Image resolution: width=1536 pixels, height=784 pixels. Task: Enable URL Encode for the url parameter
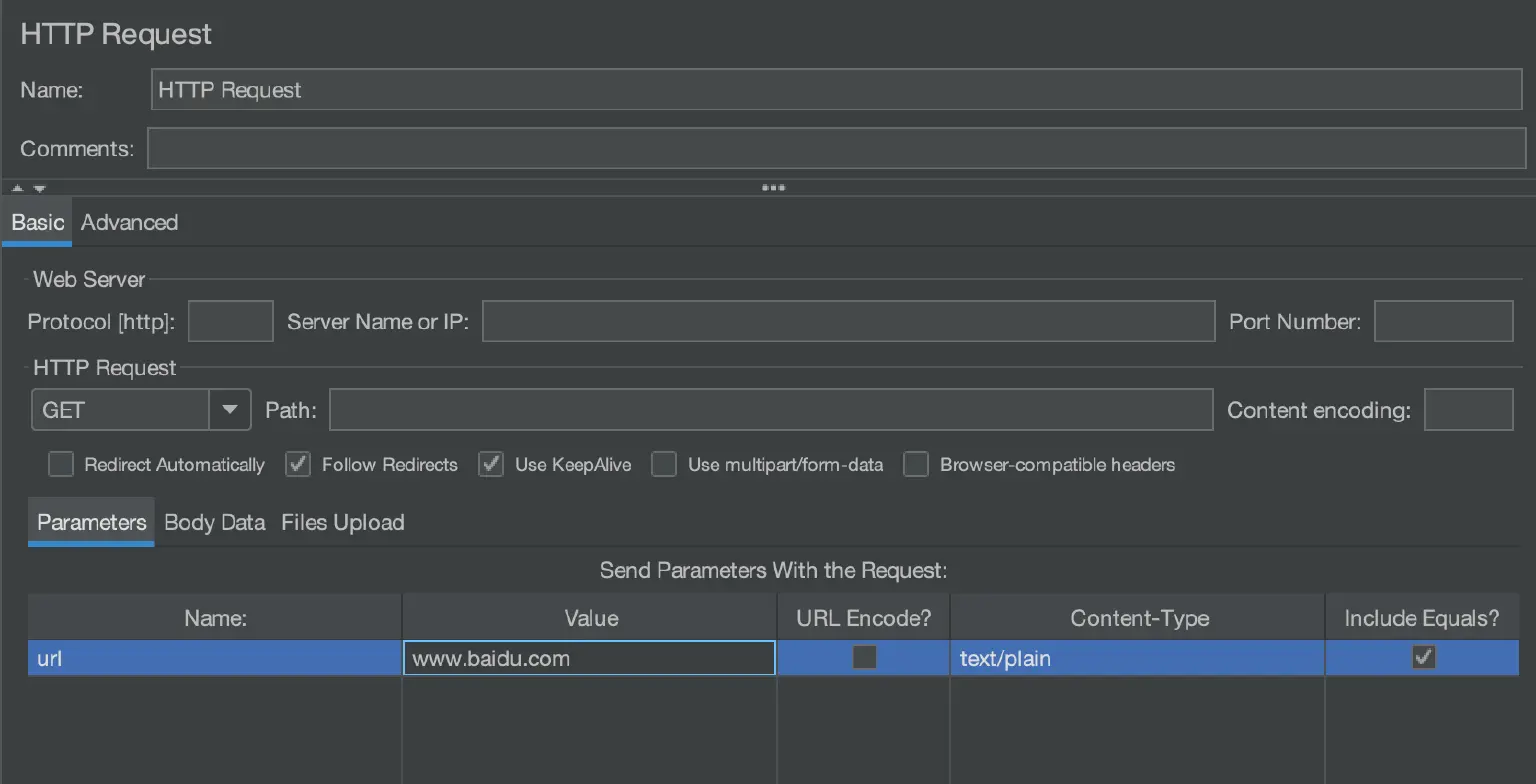(862, 657)
